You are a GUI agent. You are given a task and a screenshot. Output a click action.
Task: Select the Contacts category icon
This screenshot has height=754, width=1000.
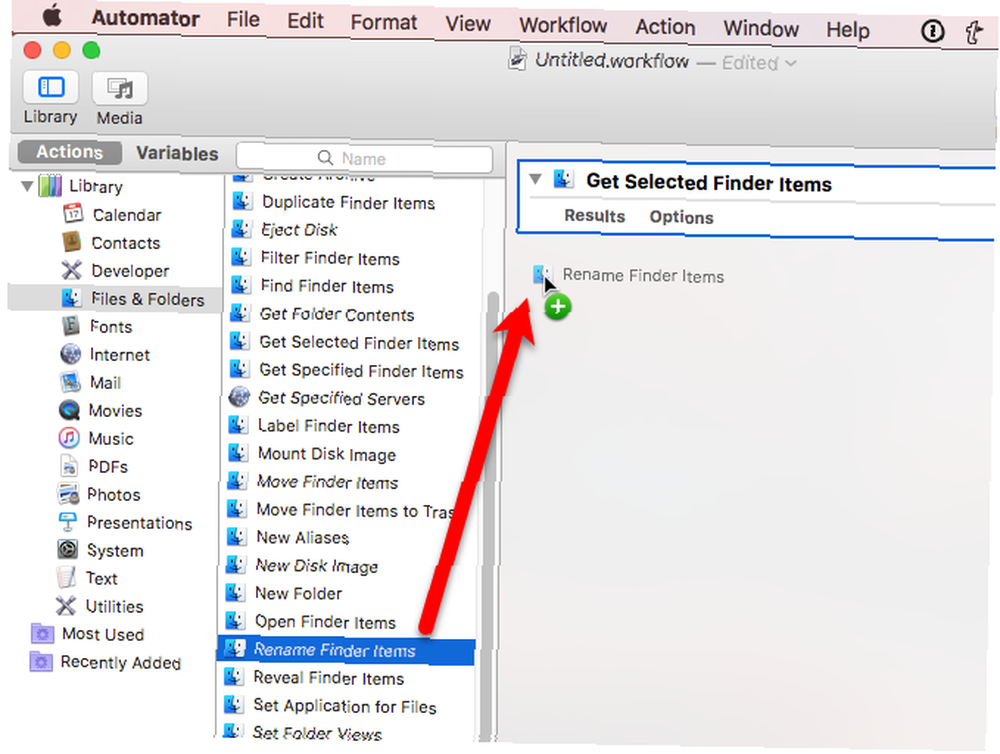[x=71, y=242]
